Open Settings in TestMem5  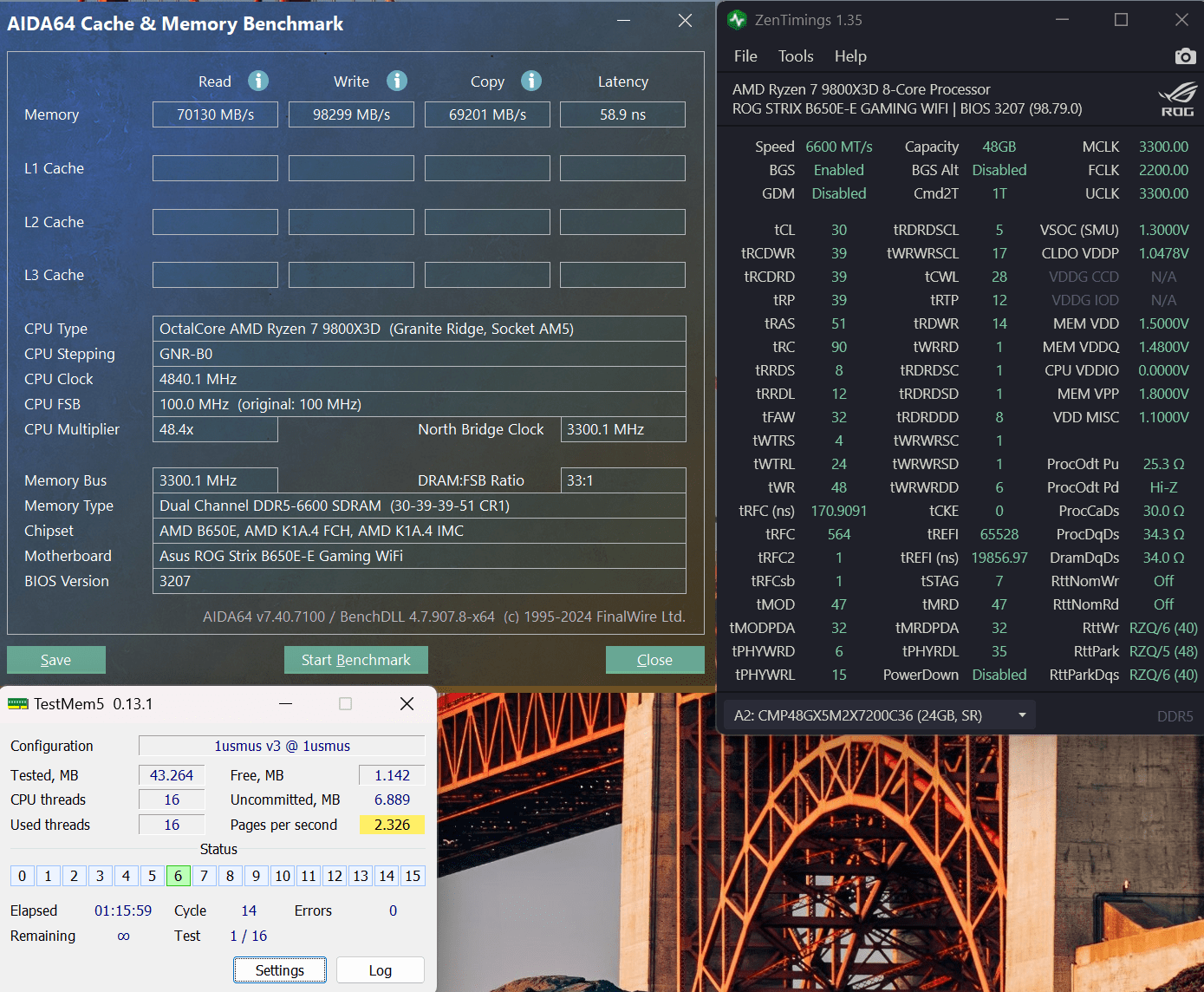pos(280,970)
